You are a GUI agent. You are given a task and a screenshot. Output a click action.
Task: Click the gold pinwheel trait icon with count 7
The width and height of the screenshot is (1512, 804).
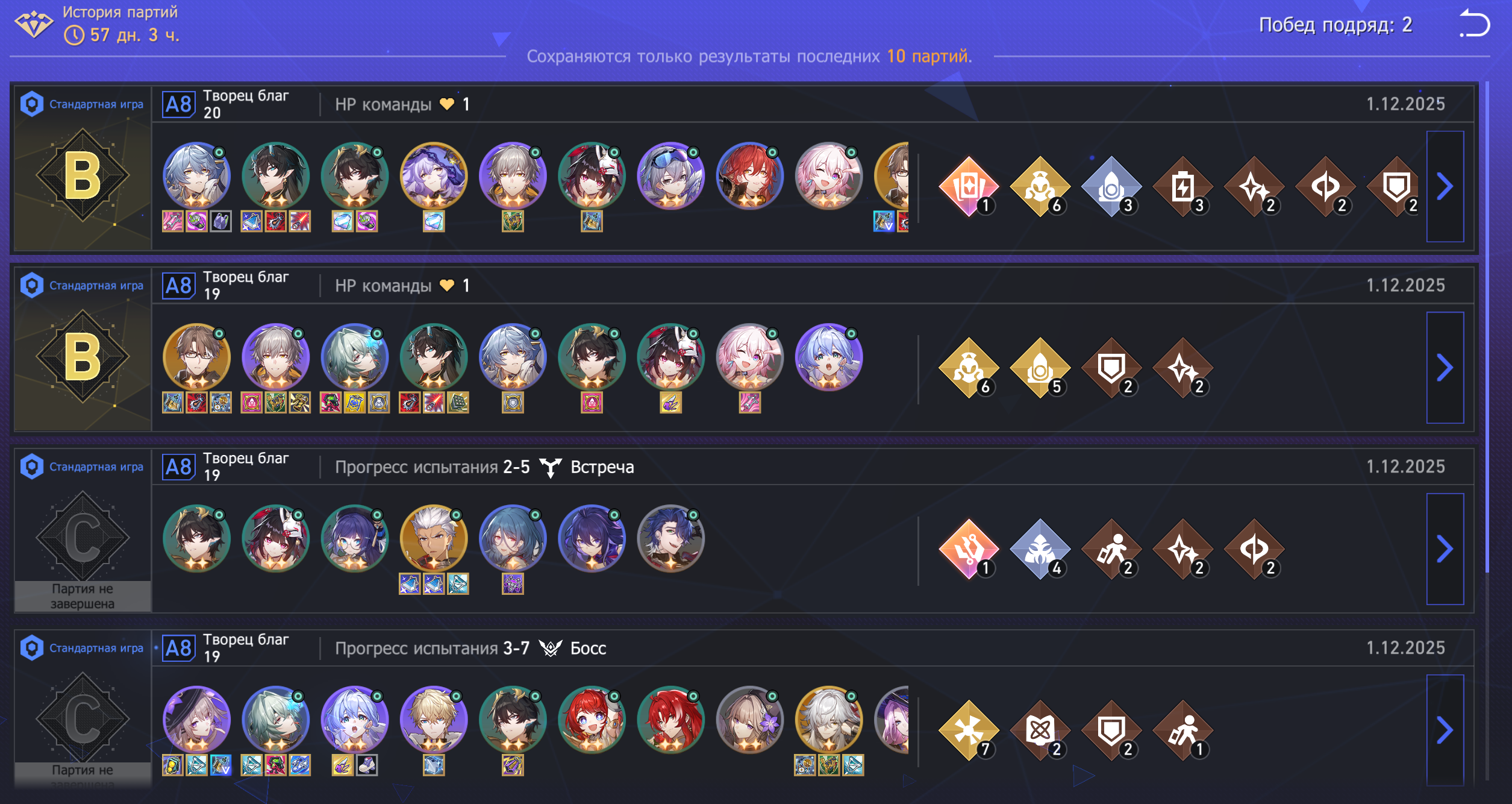(969, 731)
